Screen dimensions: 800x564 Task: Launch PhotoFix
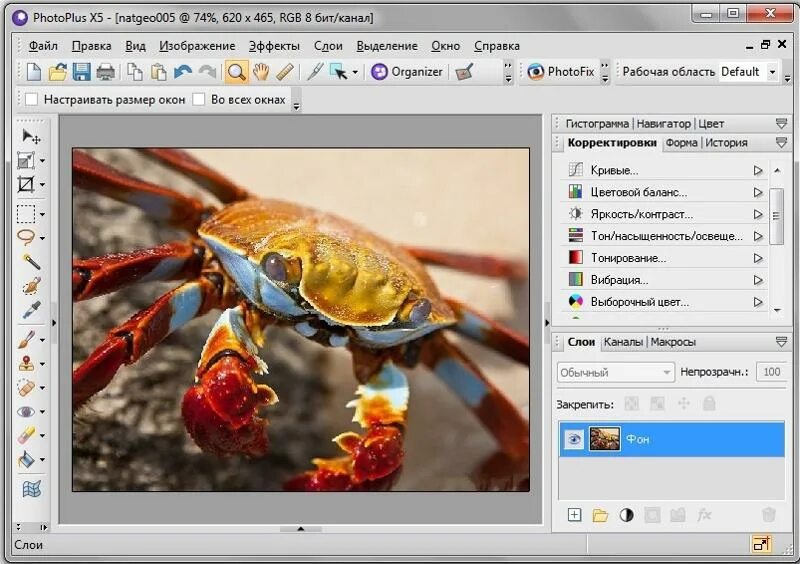pyautogui.click(x=561, y=72)
